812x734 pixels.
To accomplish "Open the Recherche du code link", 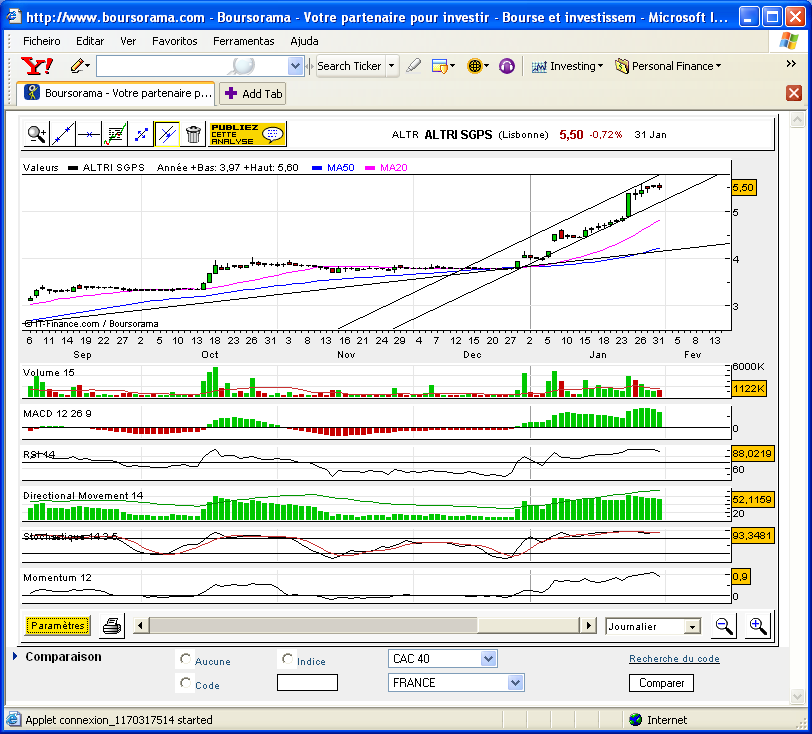I will tap(674, 658).
